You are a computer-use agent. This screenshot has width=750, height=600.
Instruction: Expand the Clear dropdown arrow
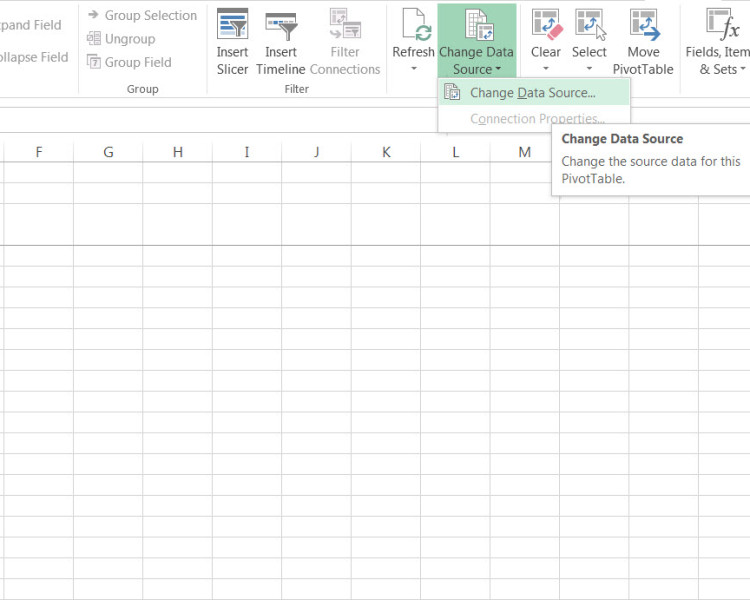(546, 70)
